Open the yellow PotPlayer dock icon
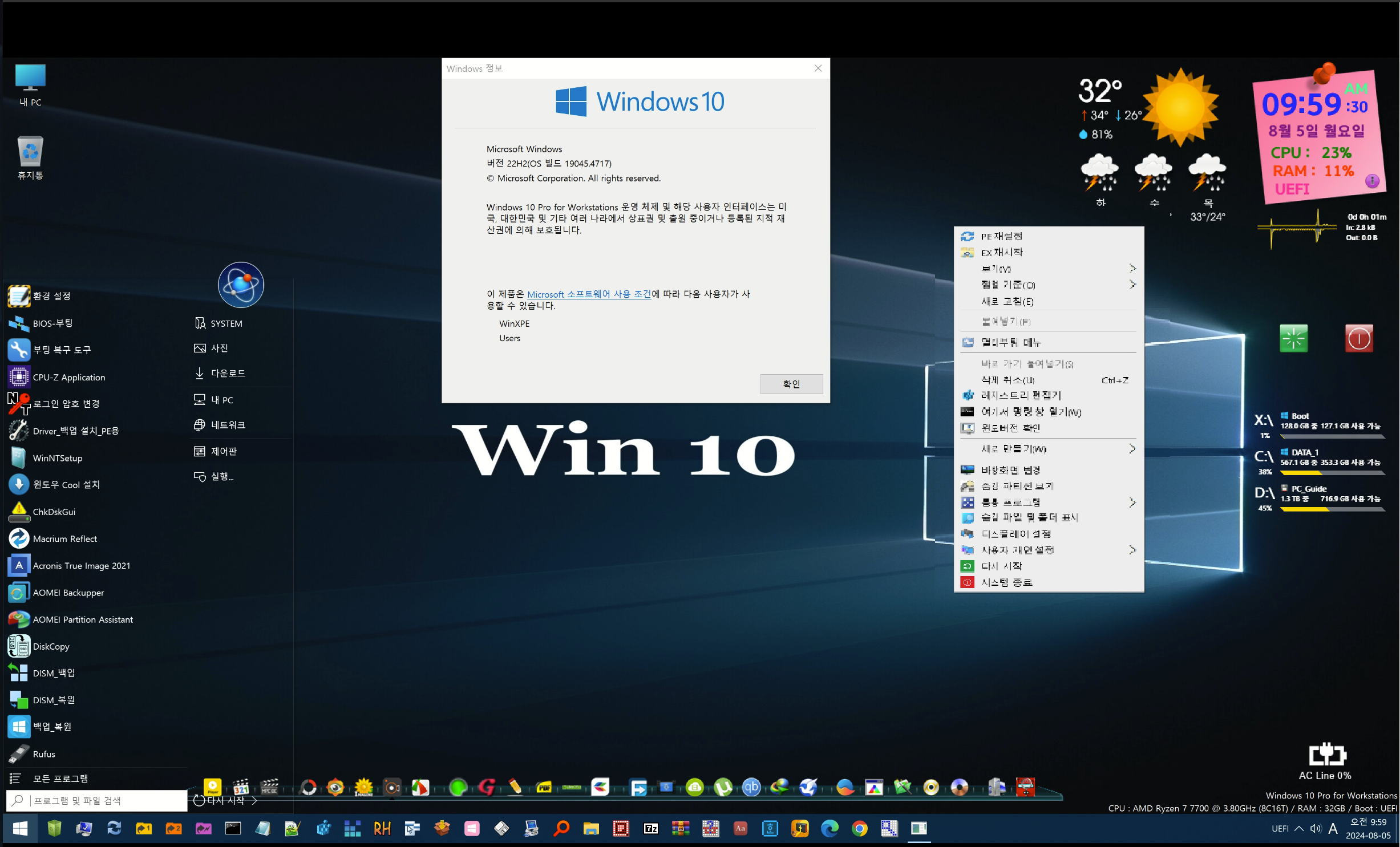Viewport: 1400px width, 847px height. [x=212, y=788]
